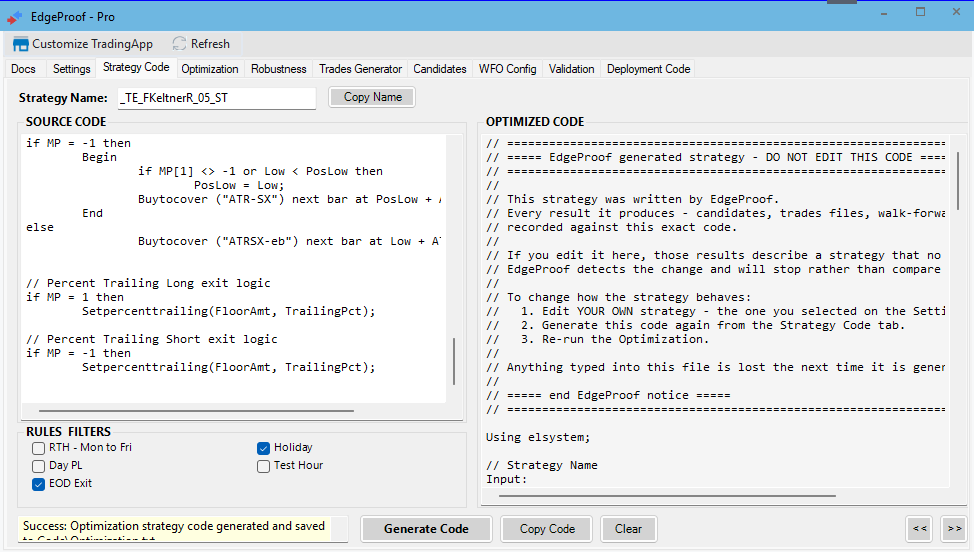Click 'To change how the strategy behaves:' line
Image resolution: width=974 pixels, height=552 pixels.
pyautogui.click(x=619, y=297)
